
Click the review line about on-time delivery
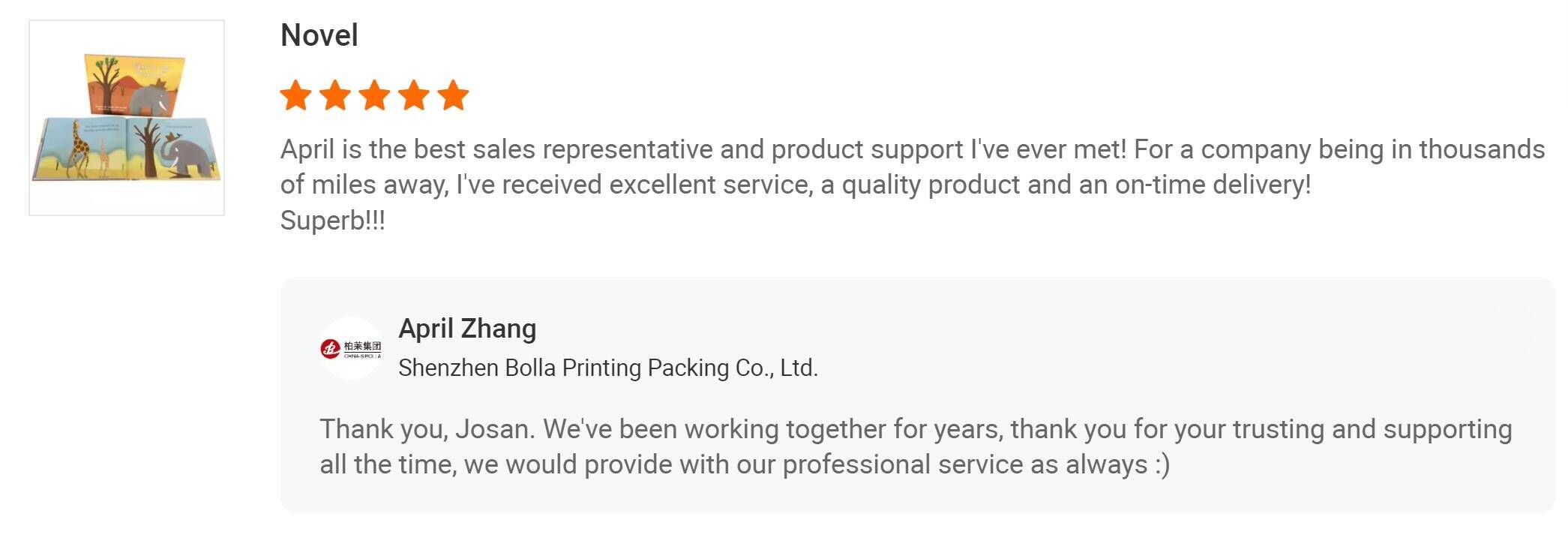coord(796,185)
